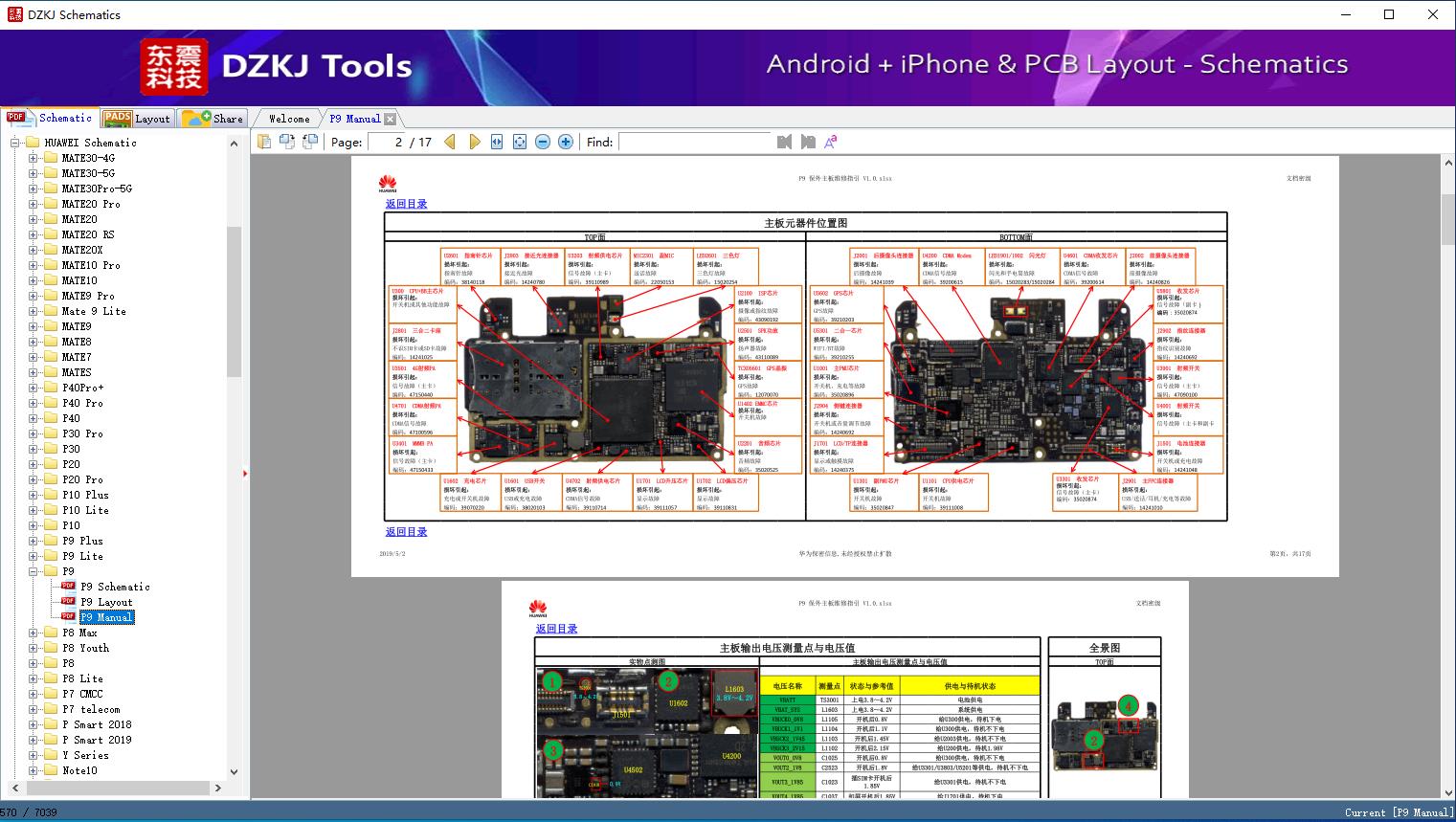The height and width of the screenshot is (822, 1456).
Task: Switch to the Schematic panel tab
Action: click(50, 118)
